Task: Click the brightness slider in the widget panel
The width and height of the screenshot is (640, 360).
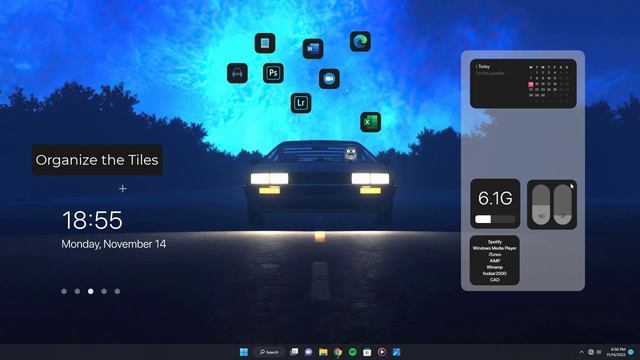Action: (x=562, y=204)
